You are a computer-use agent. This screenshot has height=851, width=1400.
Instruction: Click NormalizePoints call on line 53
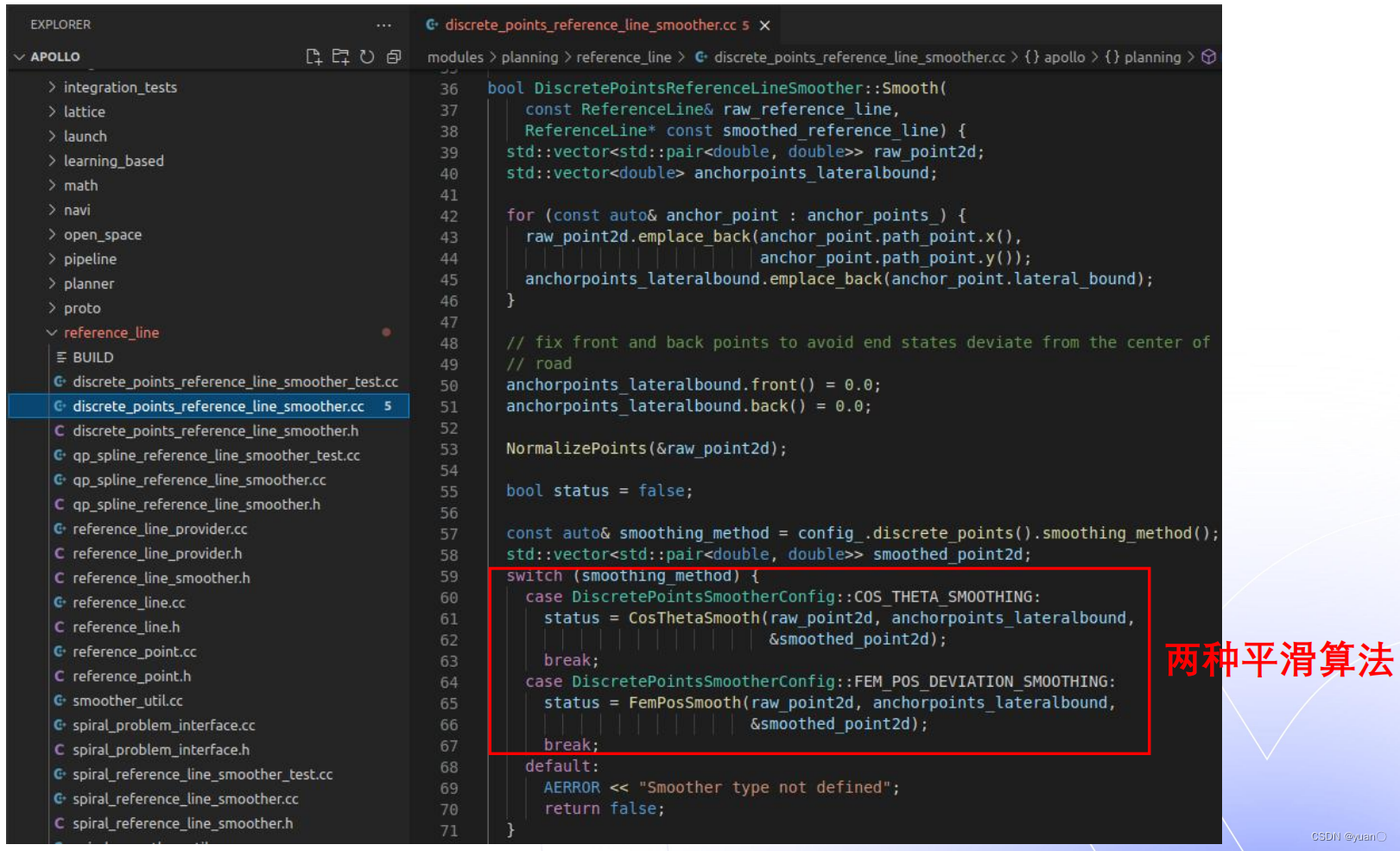576,449
